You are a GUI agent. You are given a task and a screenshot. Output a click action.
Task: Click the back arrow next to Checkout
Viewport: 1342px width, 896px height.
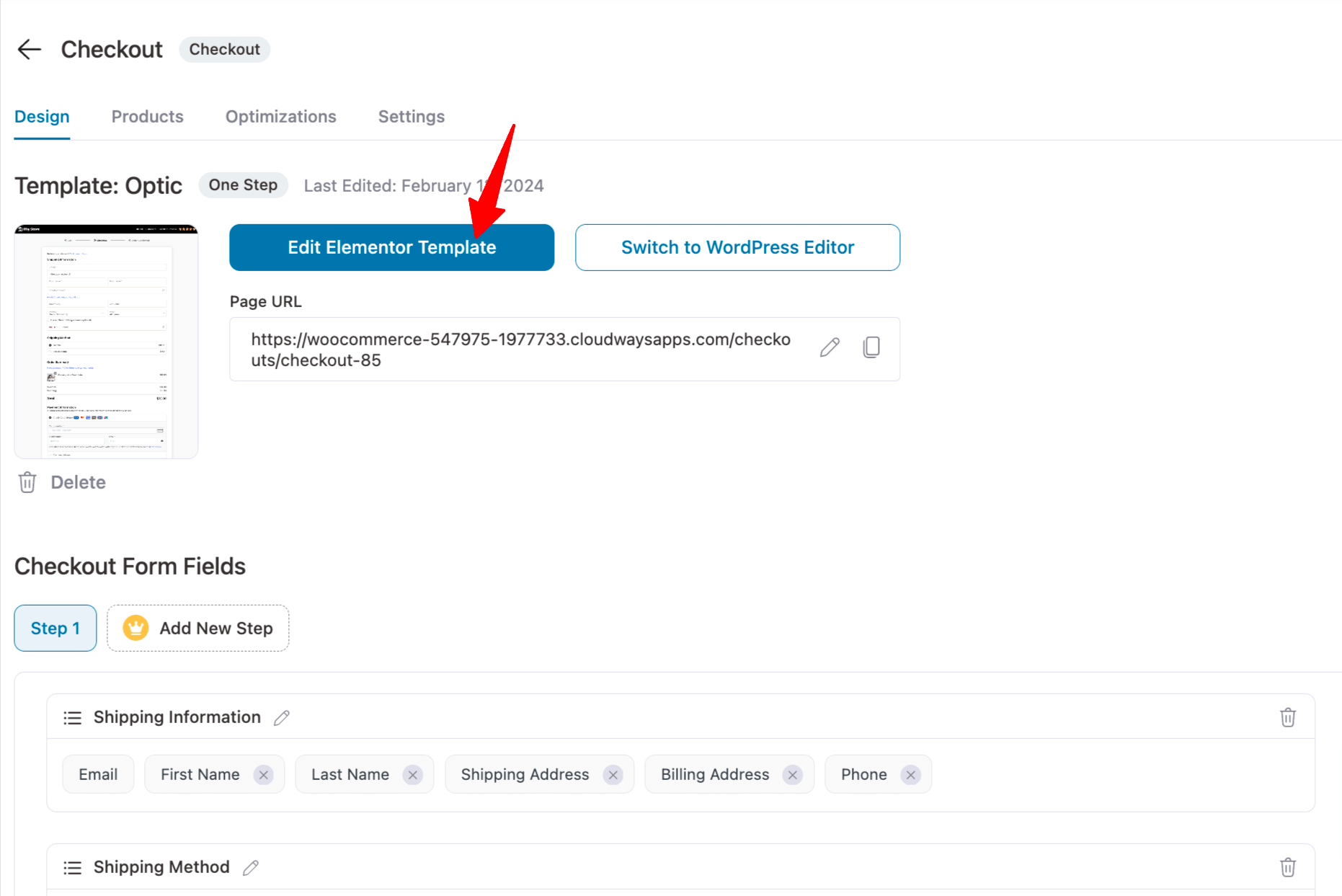point(30,50)
